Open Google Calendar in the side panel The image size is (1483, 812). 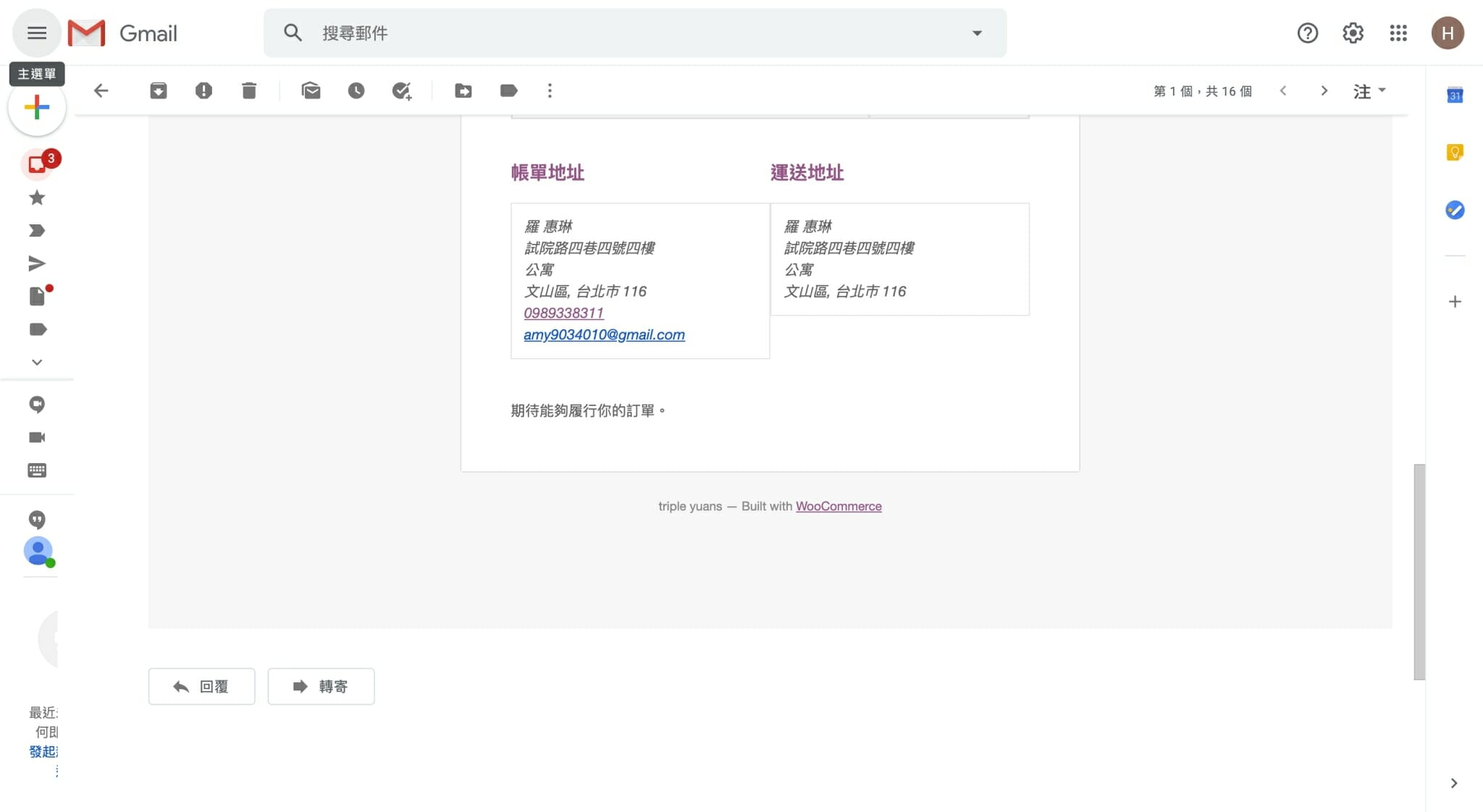(1454, 95)
